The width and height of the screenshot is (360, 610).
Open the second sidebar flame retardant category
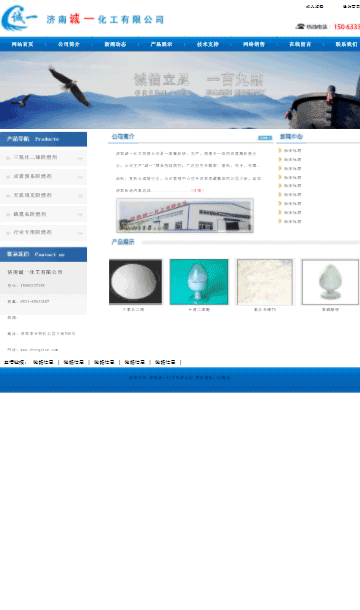[x=33, y=176]
